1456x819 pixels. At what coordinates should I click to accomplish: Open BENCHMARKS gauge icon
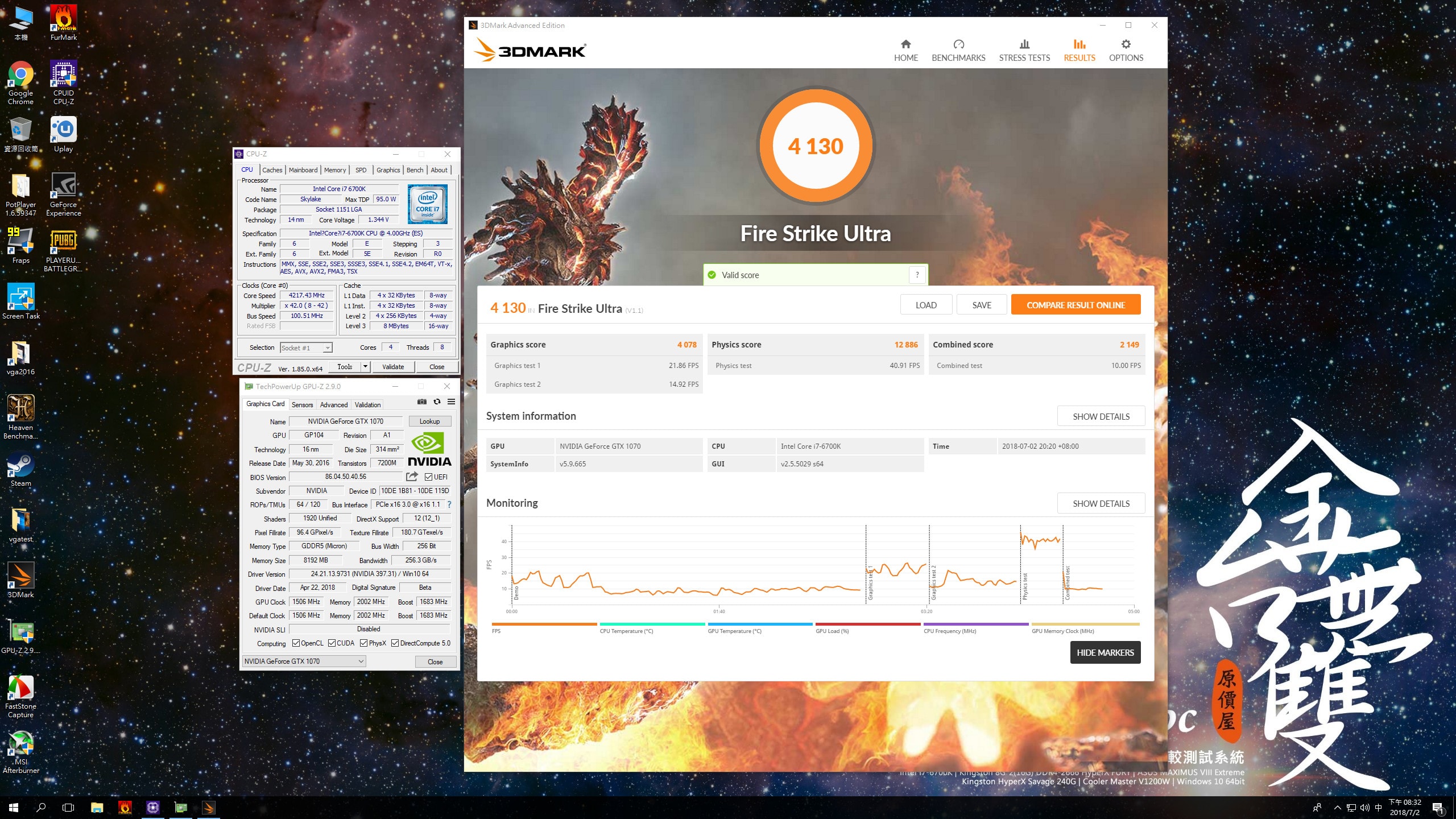[958, 44]
